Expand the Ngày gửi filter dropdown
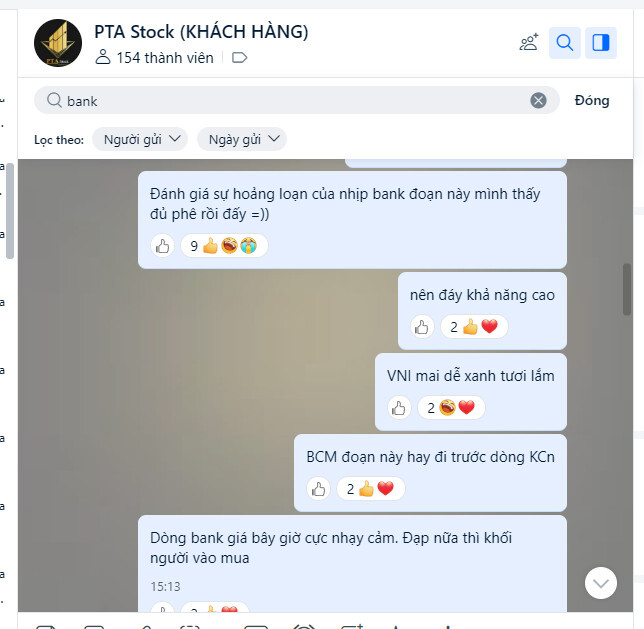This screenshot has width=644, height=629. 242,139
